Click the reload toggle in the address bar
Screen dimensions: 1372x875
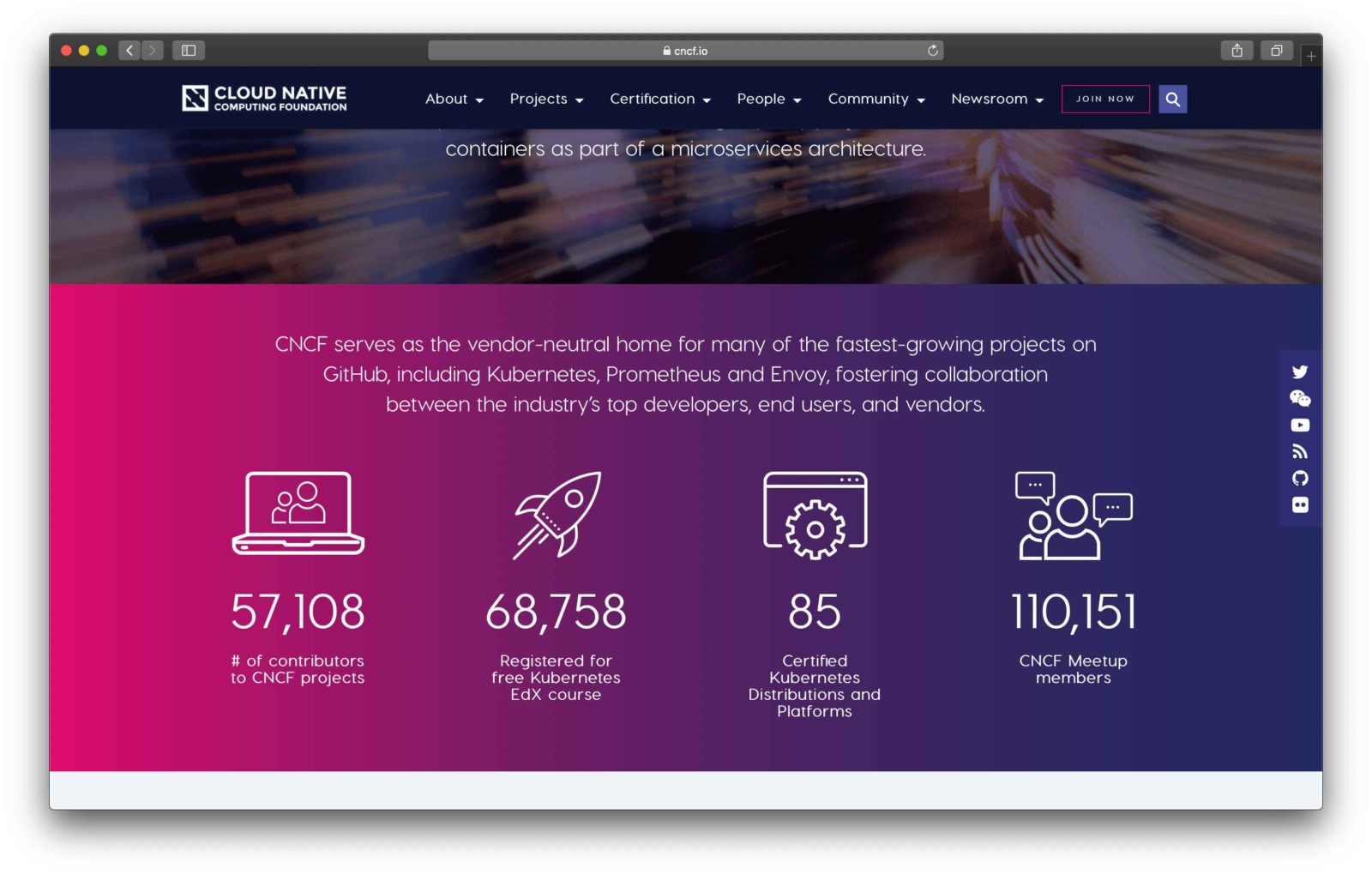932,51
